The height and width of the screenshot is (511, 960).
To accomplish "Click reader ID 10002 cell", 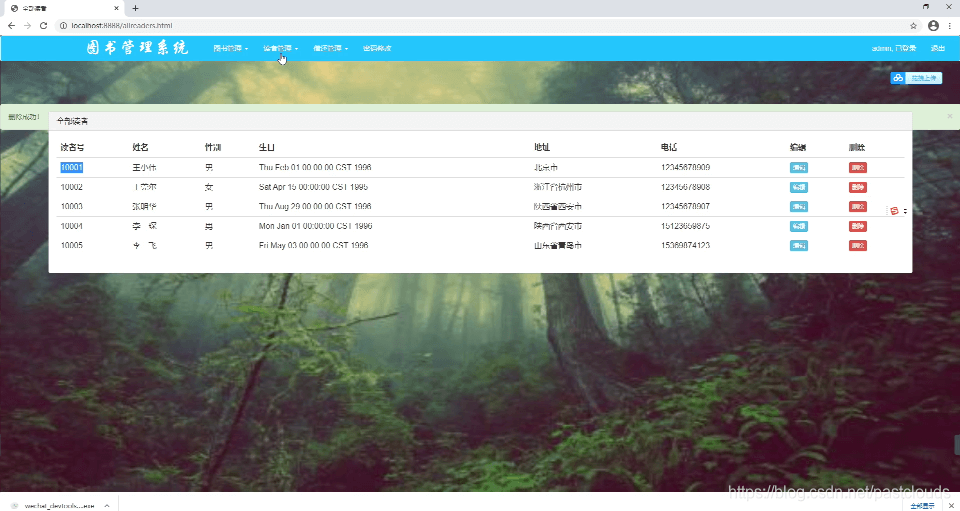I will point(72,187).
